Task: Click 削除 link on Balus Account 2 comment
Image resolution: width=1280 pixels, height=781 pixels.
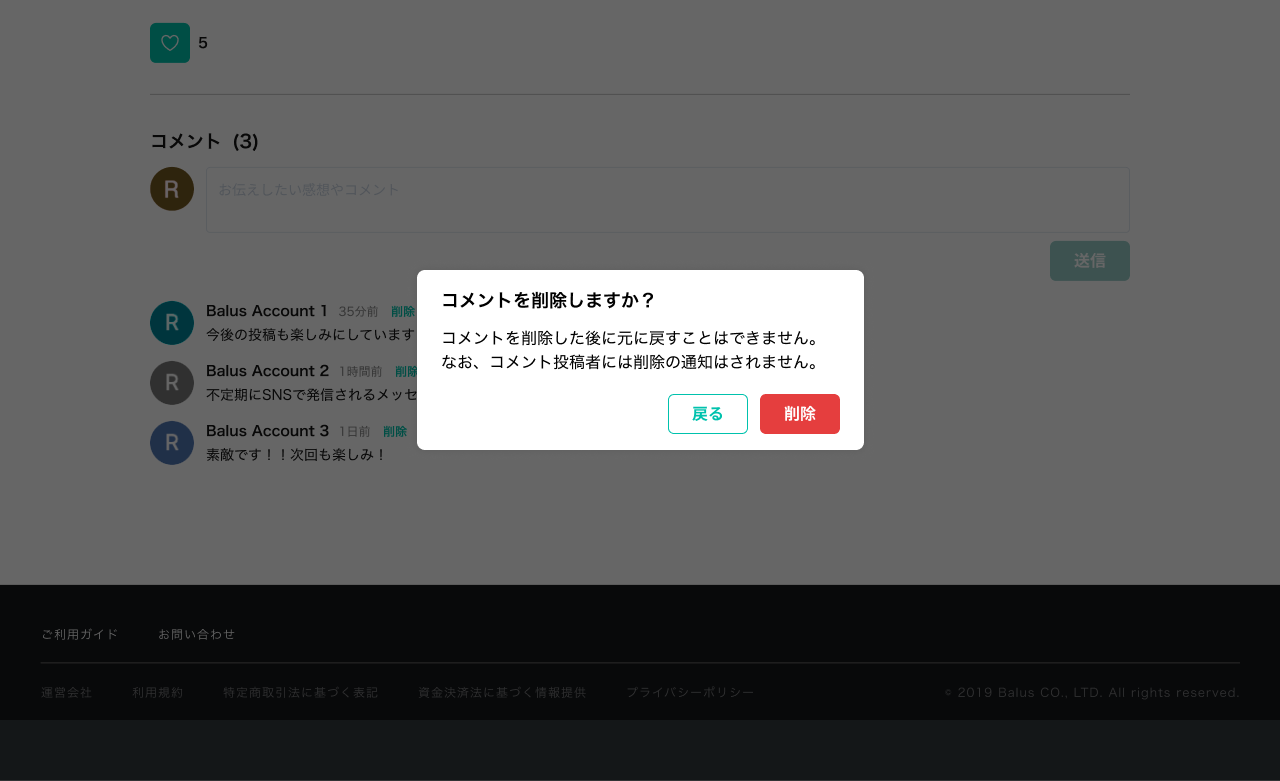Action: click(405, 372)
